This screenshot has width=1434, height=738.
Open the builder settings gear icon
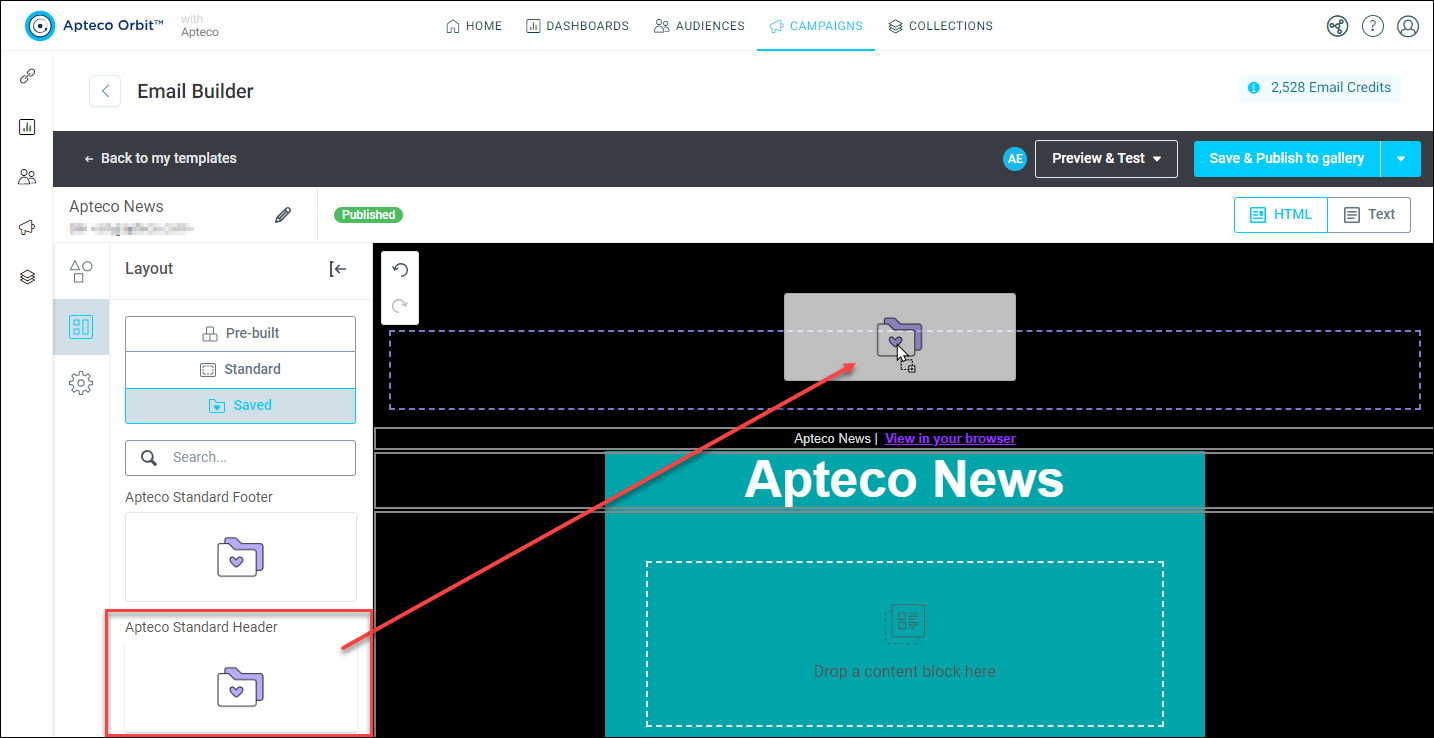81,383
